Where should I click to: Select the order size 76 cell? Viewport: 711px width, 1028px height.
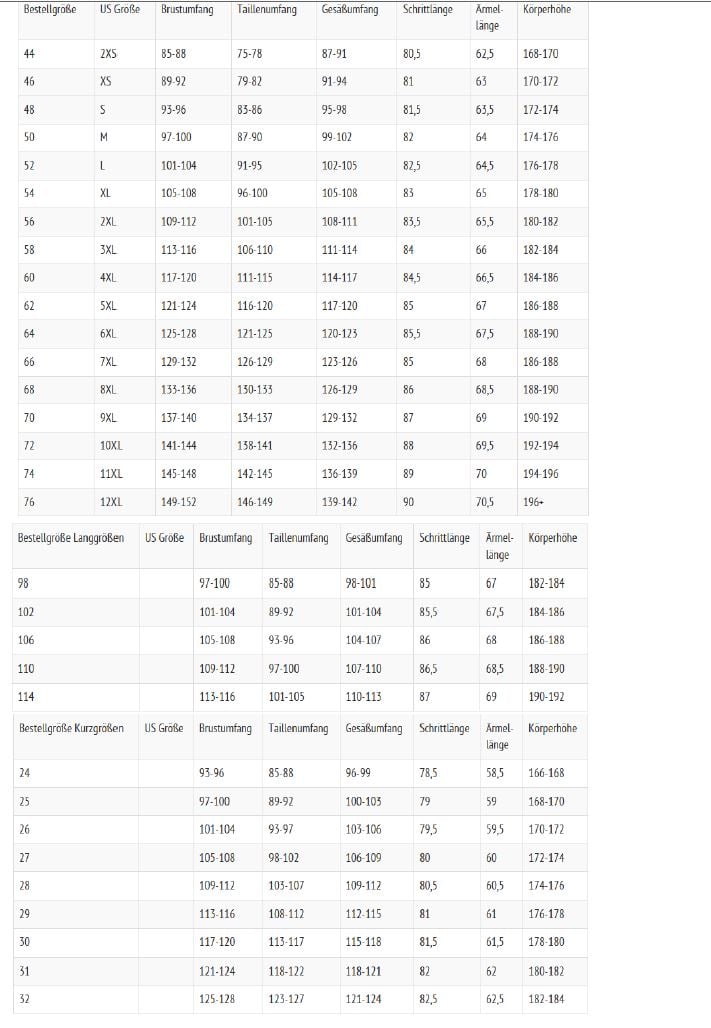30,502
